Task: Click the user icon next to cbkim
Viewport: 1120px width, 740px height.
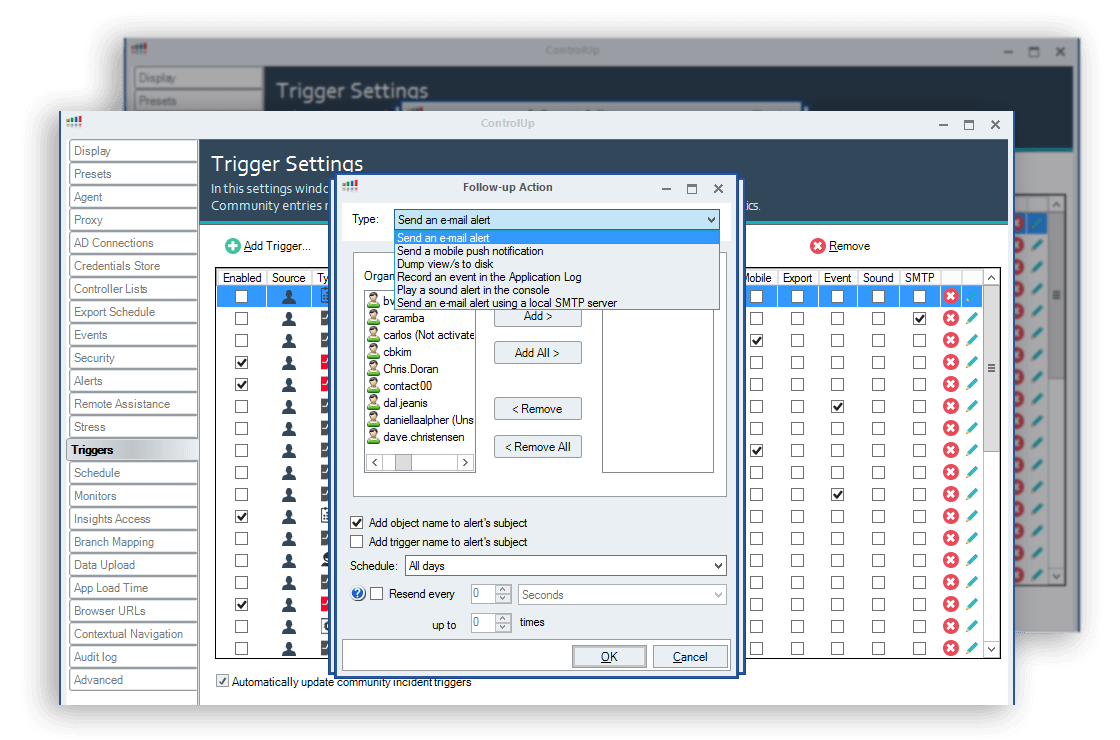Action: coord(373,351)
